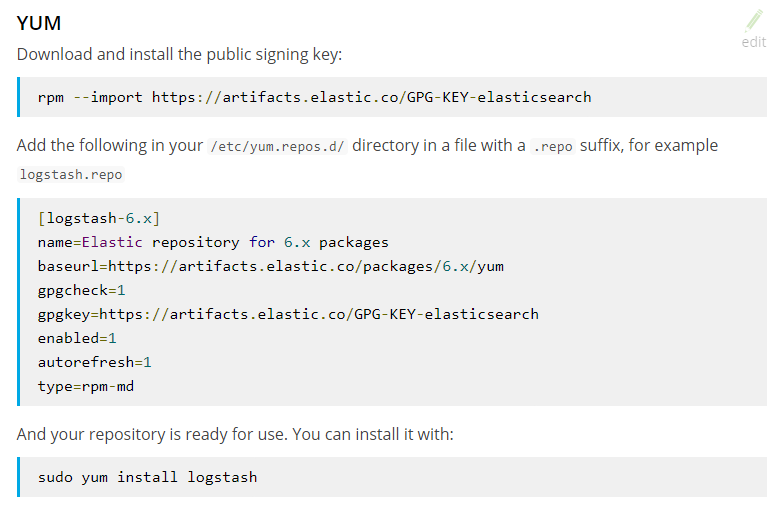Image resolution: width=777 pixels, height=516 pixels.
Task: Click the gpgkey URL line
Action: point(288,315)
